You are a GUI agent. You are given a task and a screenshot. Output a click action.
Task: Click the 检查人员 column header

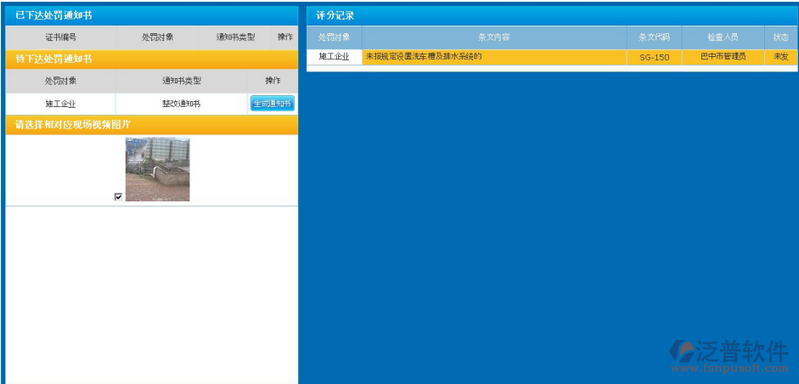tap(723, 37)
